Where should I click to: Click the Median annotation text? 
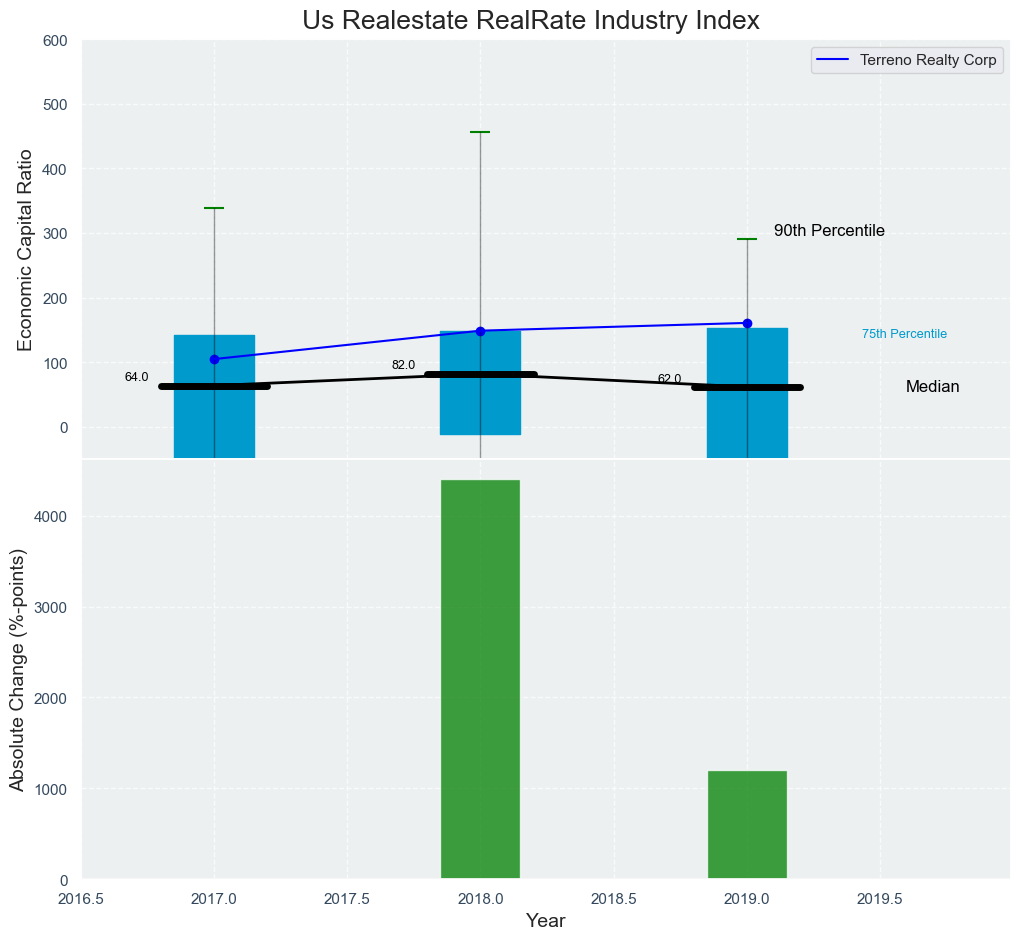[932, 387]
